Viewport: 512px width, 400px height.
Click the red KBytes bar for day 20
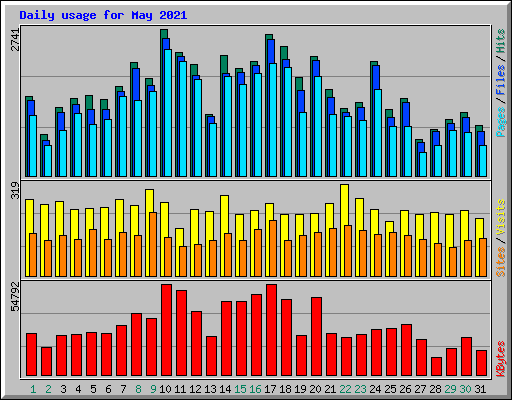(x=316, y=337)
